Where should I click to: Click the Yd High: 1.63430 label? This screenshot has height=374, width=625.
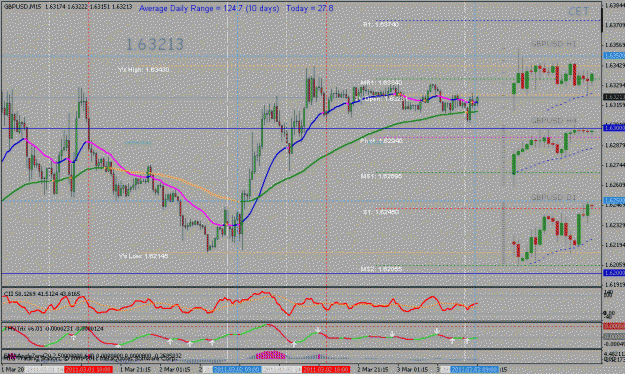click(143, 70)
